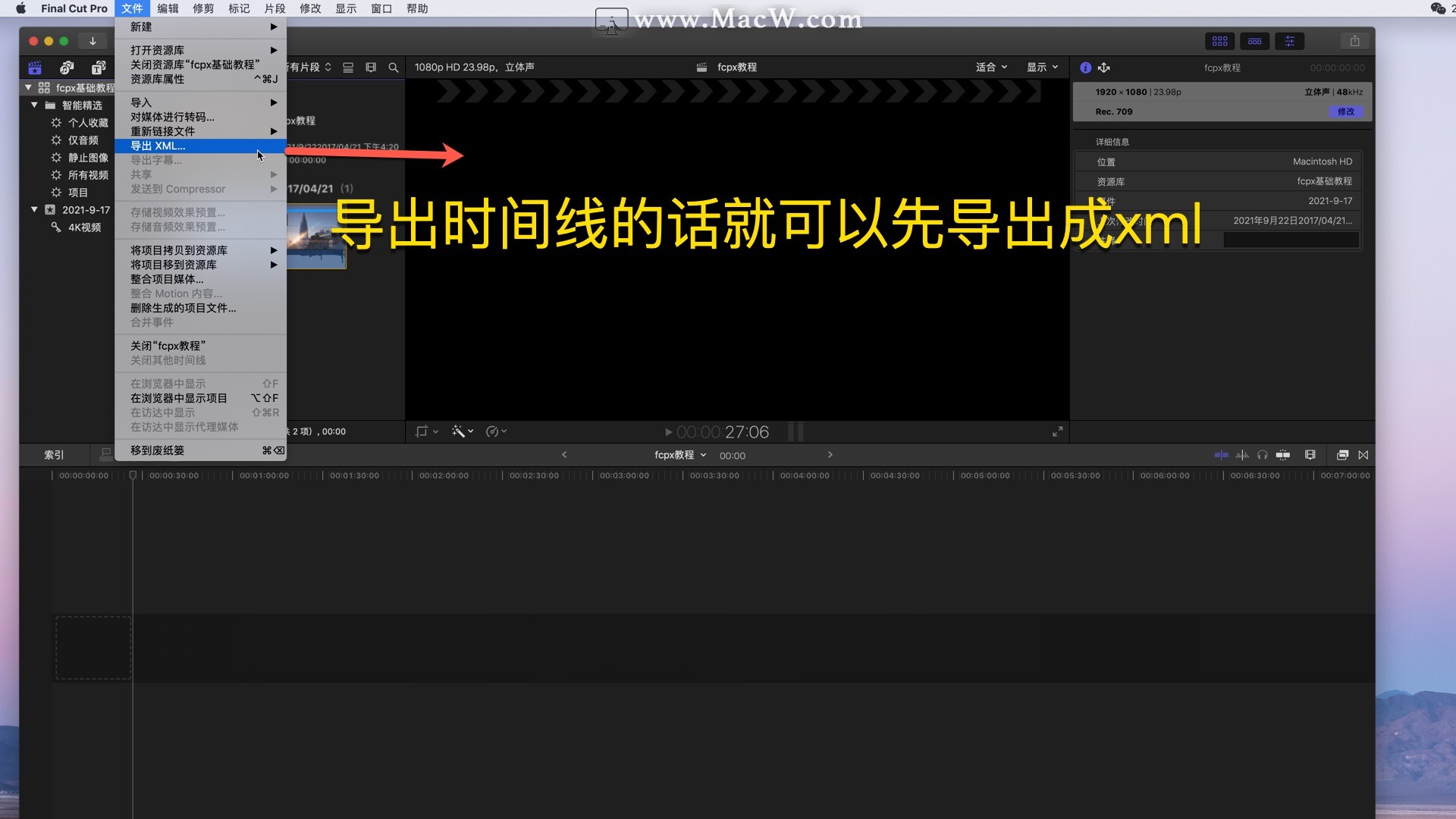
Task: Collapse the 智能精选 folder
Action: (34, 105)
